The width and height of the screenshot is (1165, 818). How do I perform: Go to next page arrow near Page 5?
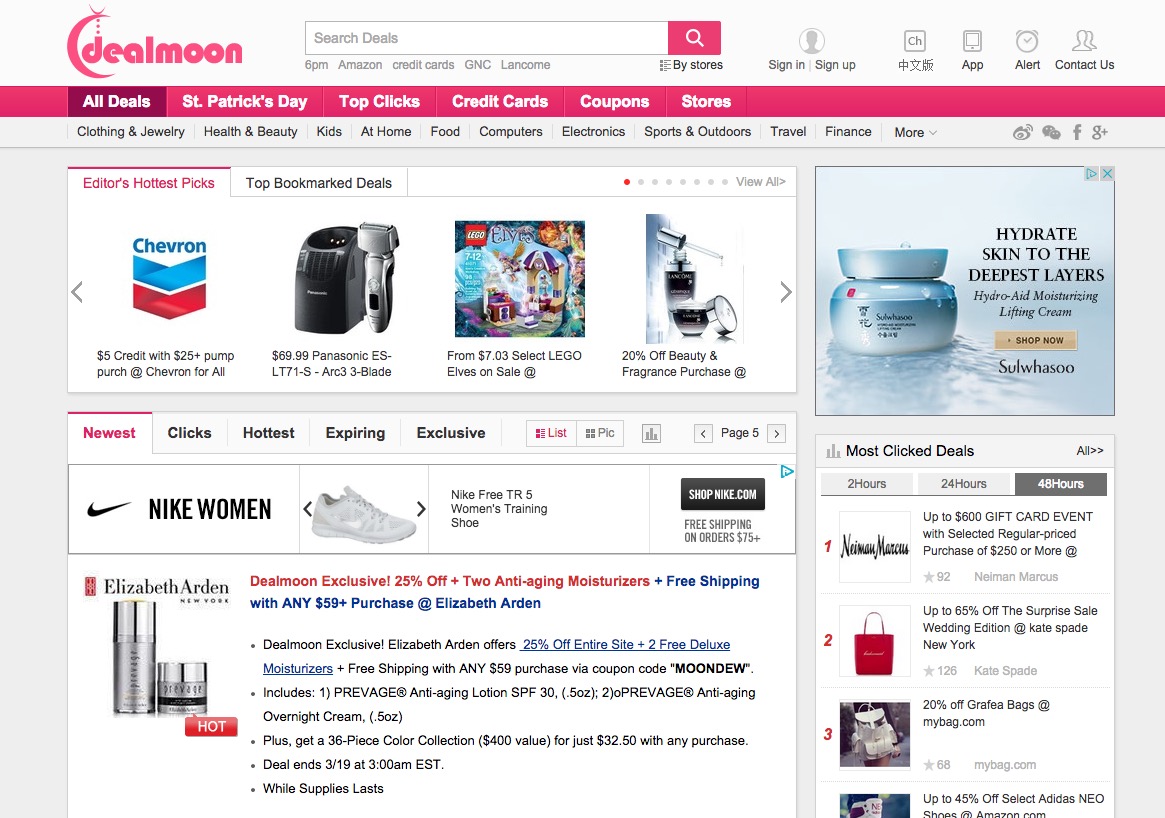[x=776, y=433]
